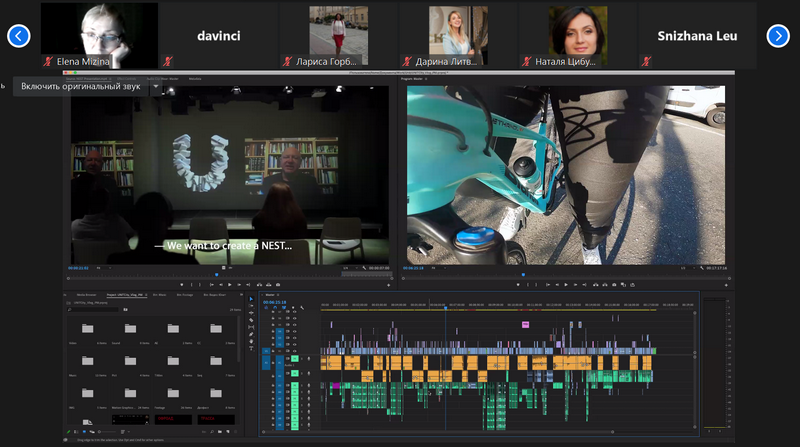
Task: Toggle mute on the Audio 1 track
Action: pos(295,359)
